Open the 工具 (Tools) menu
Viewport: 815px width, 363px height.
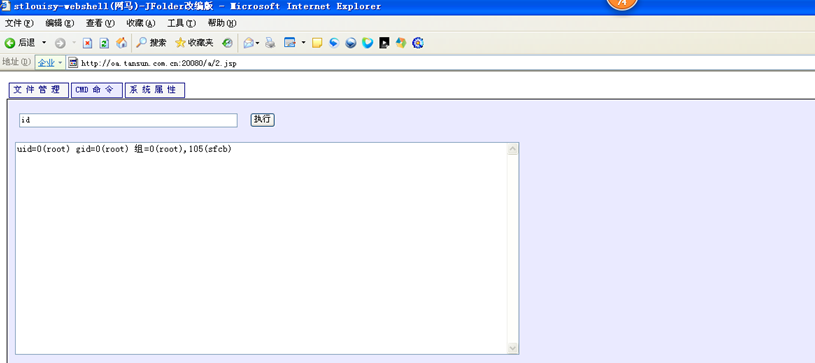click(181, 23)
